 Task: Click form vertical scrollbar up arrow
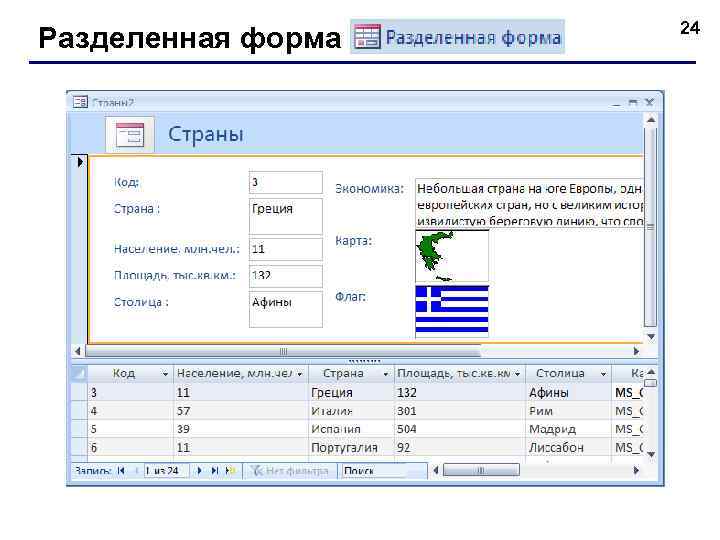point(651,120)
